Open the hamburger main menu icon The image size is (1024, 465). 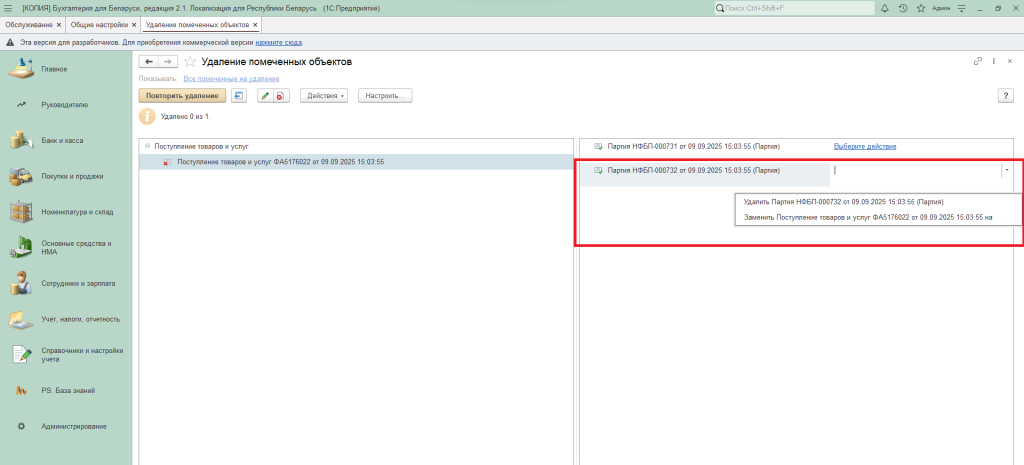pyautogui.click(x=8, y=8)
